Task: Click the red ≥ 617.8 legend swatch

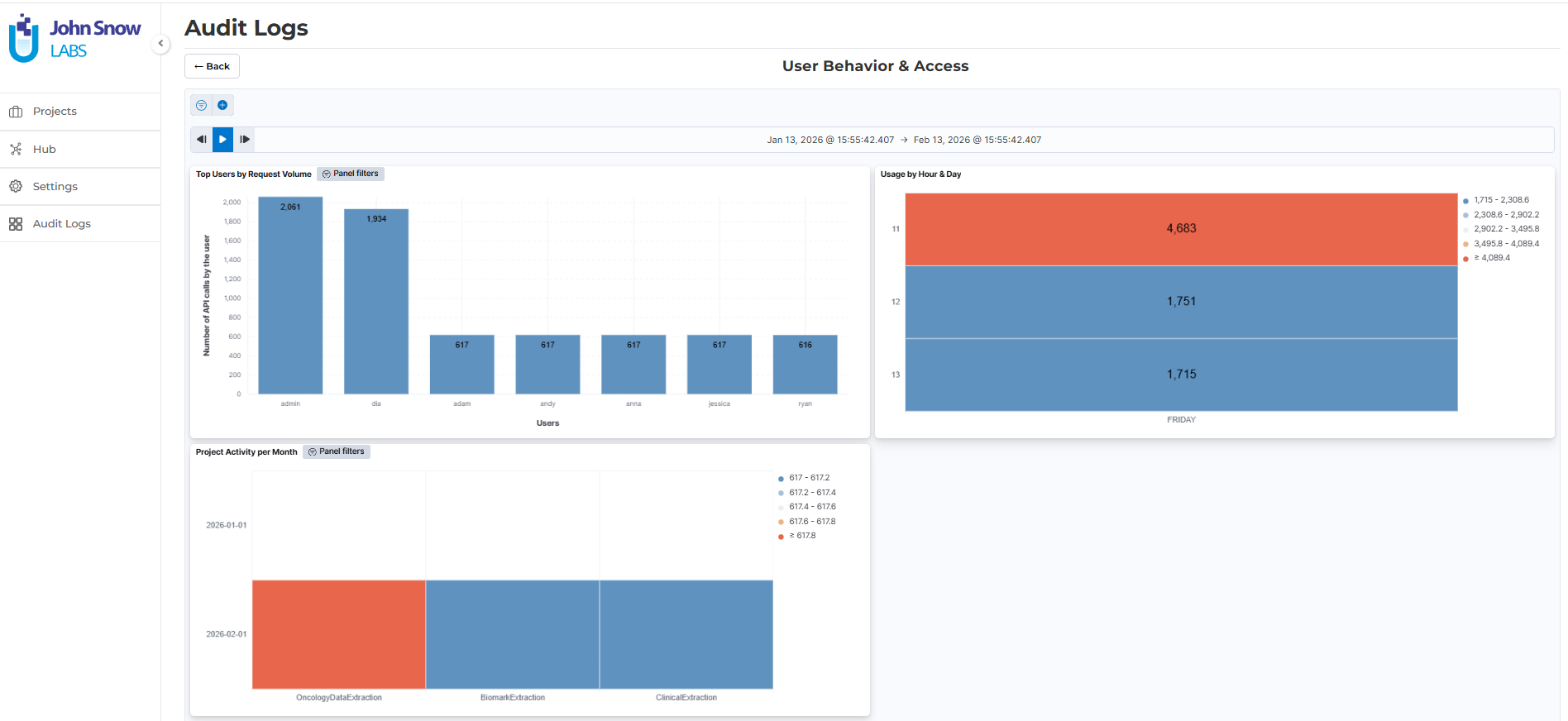Action: (781, 537)
